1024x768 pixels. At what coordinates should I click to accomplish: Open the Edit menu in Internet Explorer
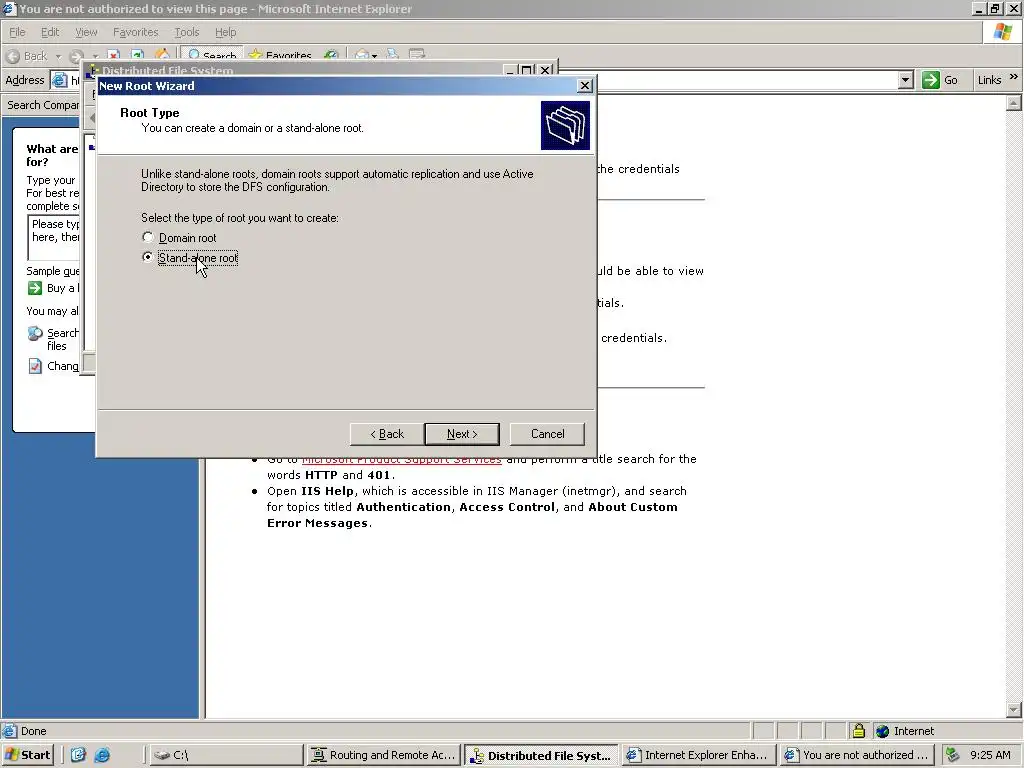coord(50,32)
